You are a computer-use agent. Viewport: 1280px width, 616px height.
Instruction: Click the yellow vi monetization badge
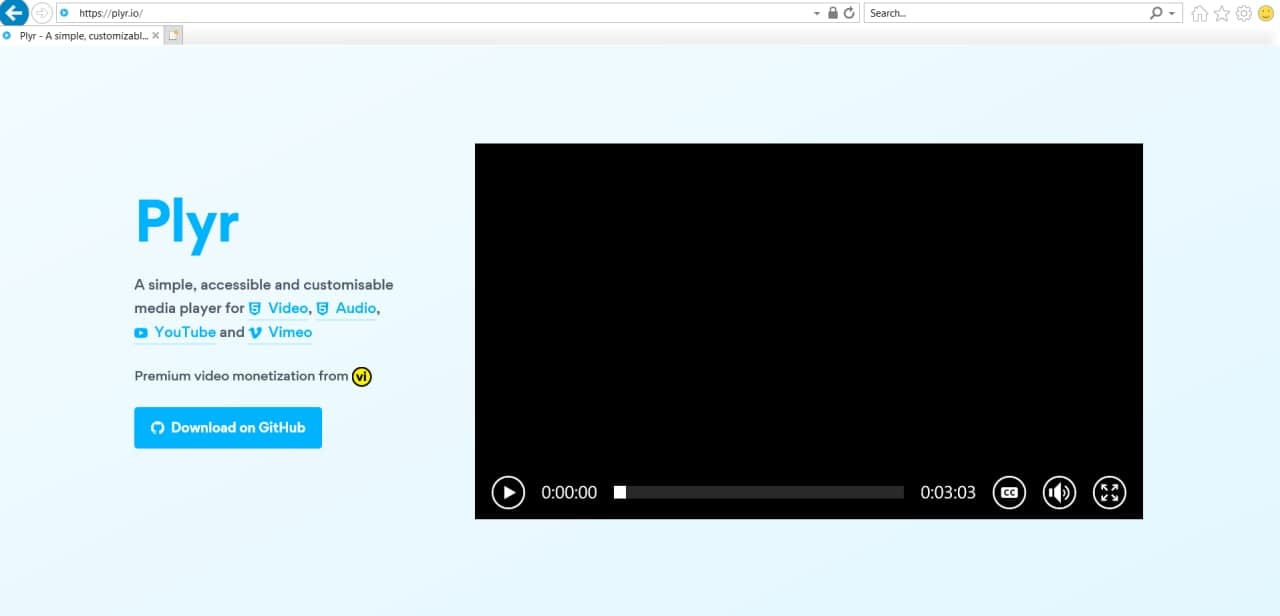(361, 376)
